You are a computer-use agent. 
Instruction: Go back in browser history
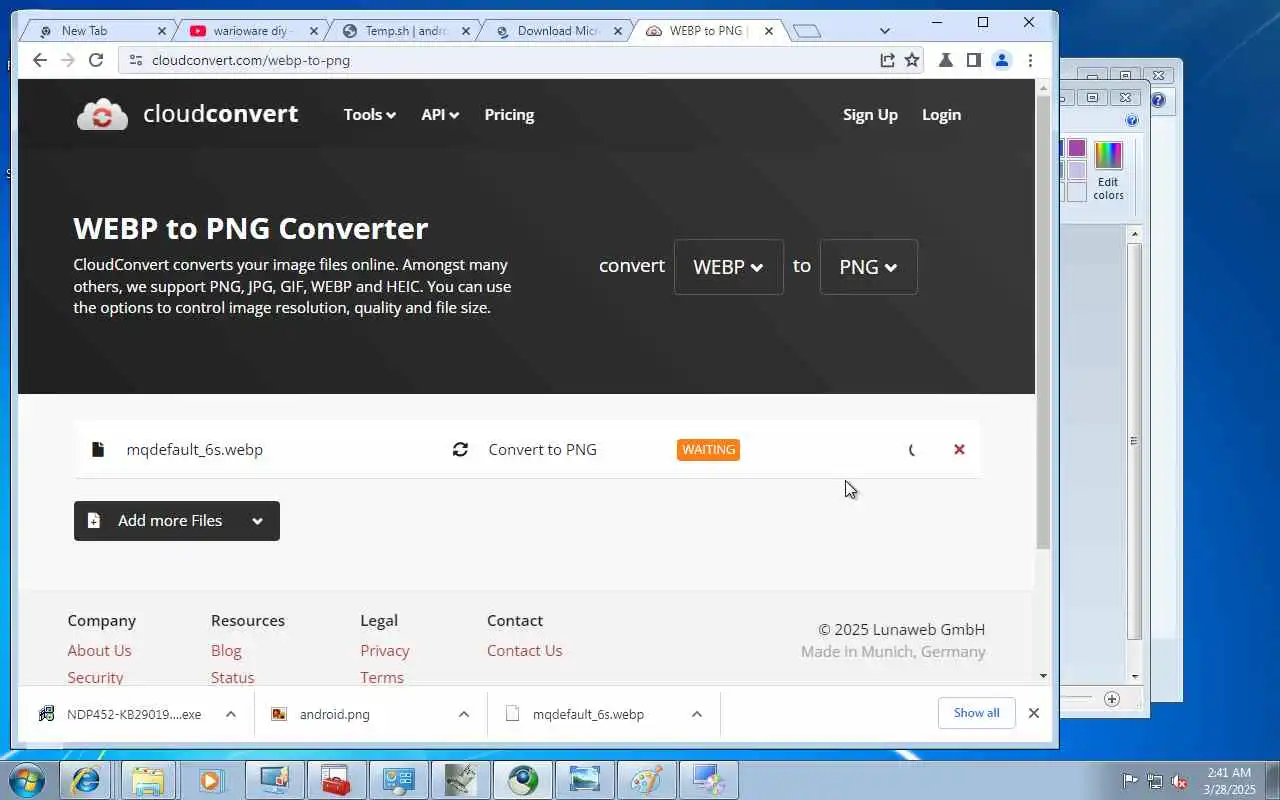(x=40, y=60)
